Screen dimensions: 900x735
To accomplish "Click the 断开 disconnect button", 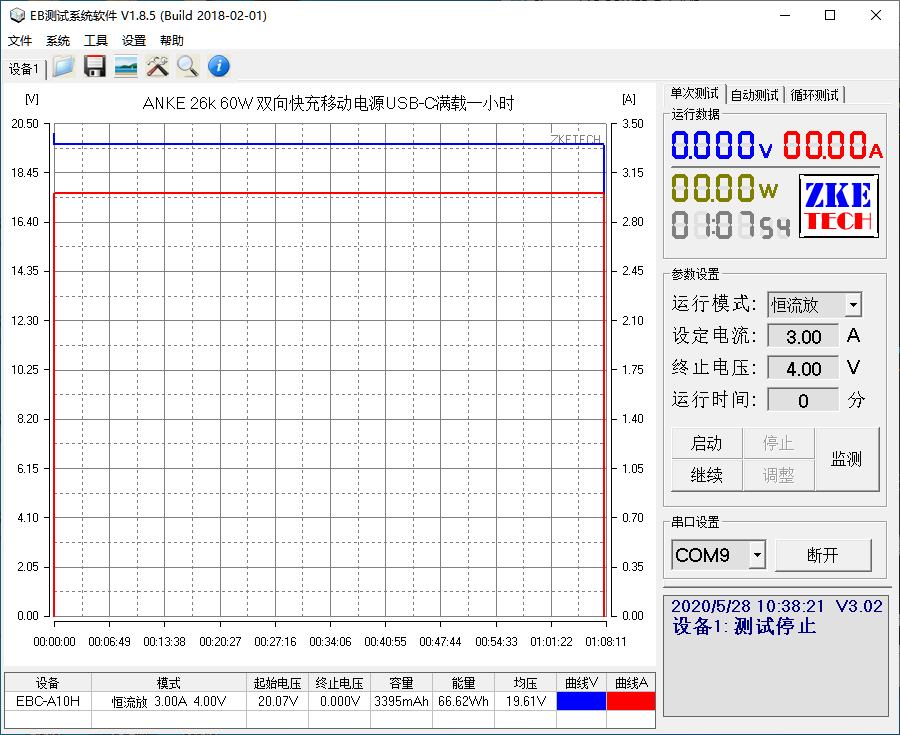I will (823, 555).
